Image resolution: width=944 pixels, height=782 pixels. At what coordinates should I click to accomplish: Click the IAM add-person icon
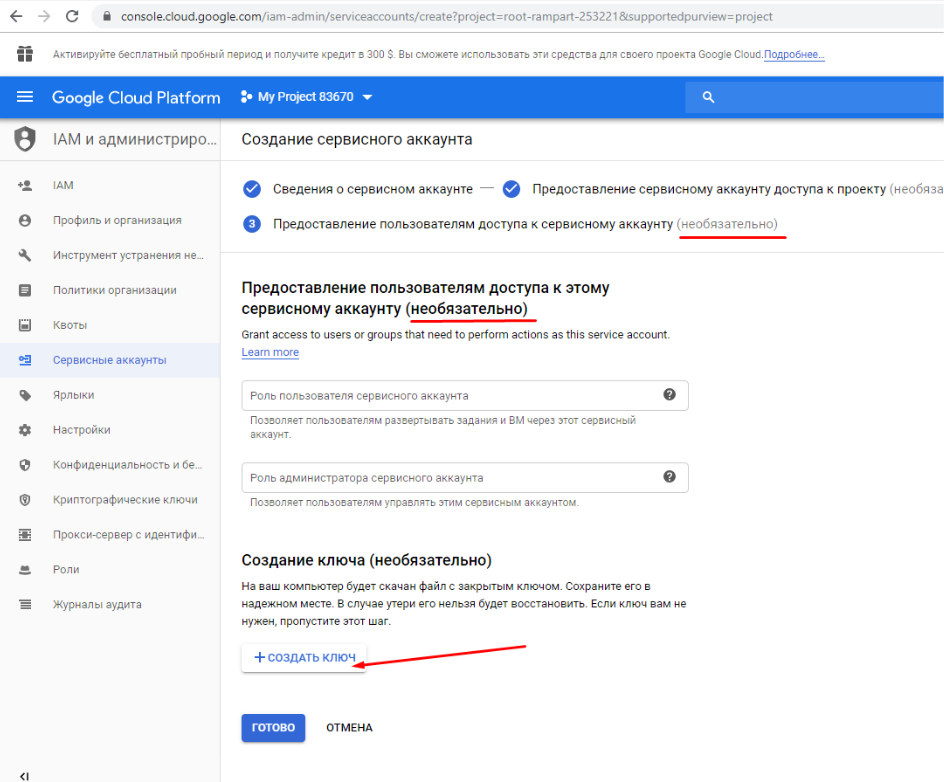coord(25,185)
